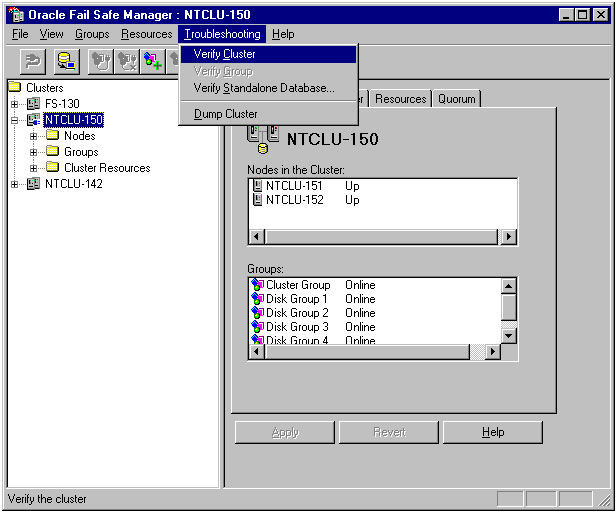
Task: Click the Groups folder icon in tree
Action: click(52, 151)
